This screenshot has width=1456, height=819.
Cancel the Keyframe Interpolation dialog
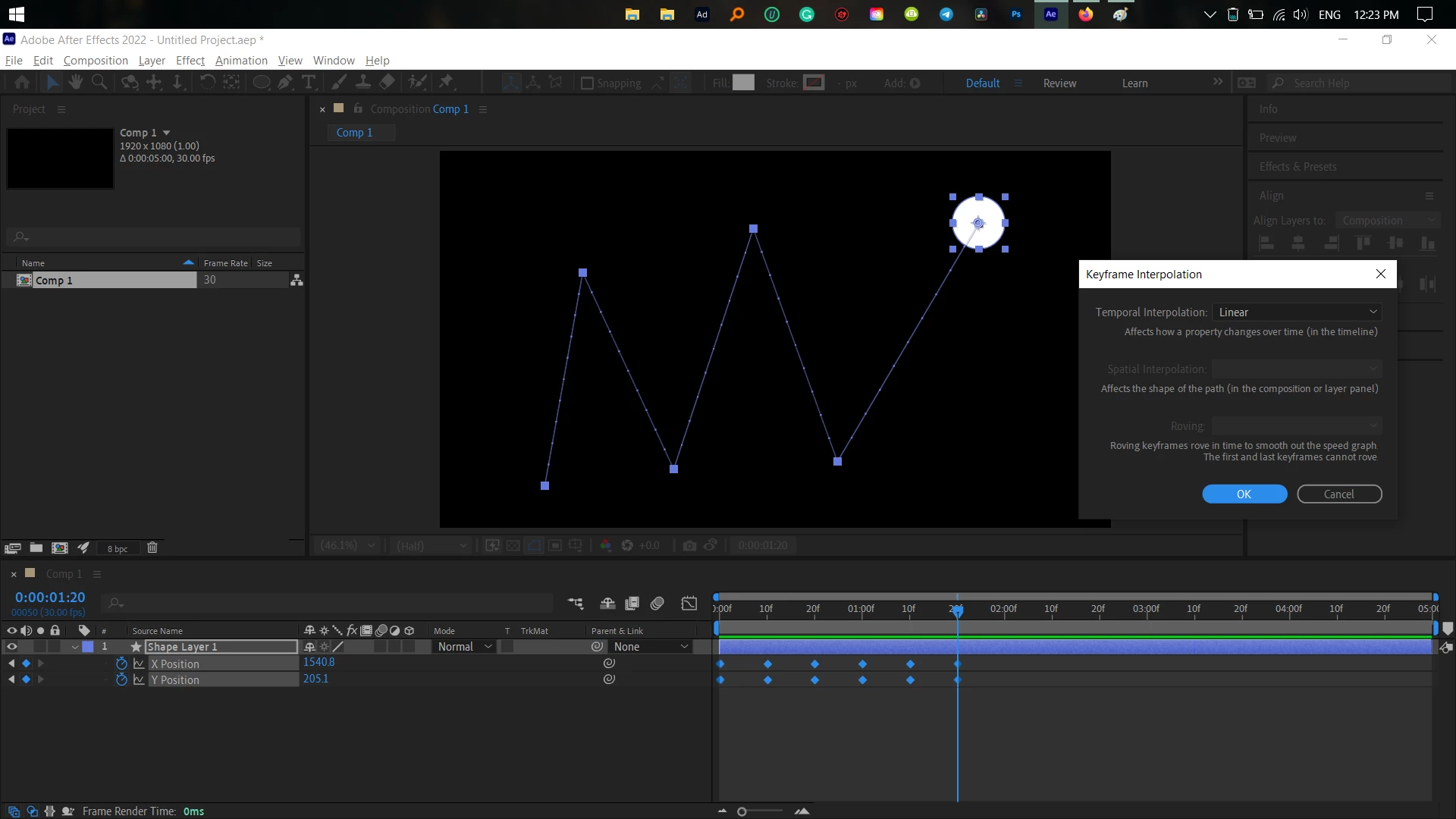(x=1338, y=494)
